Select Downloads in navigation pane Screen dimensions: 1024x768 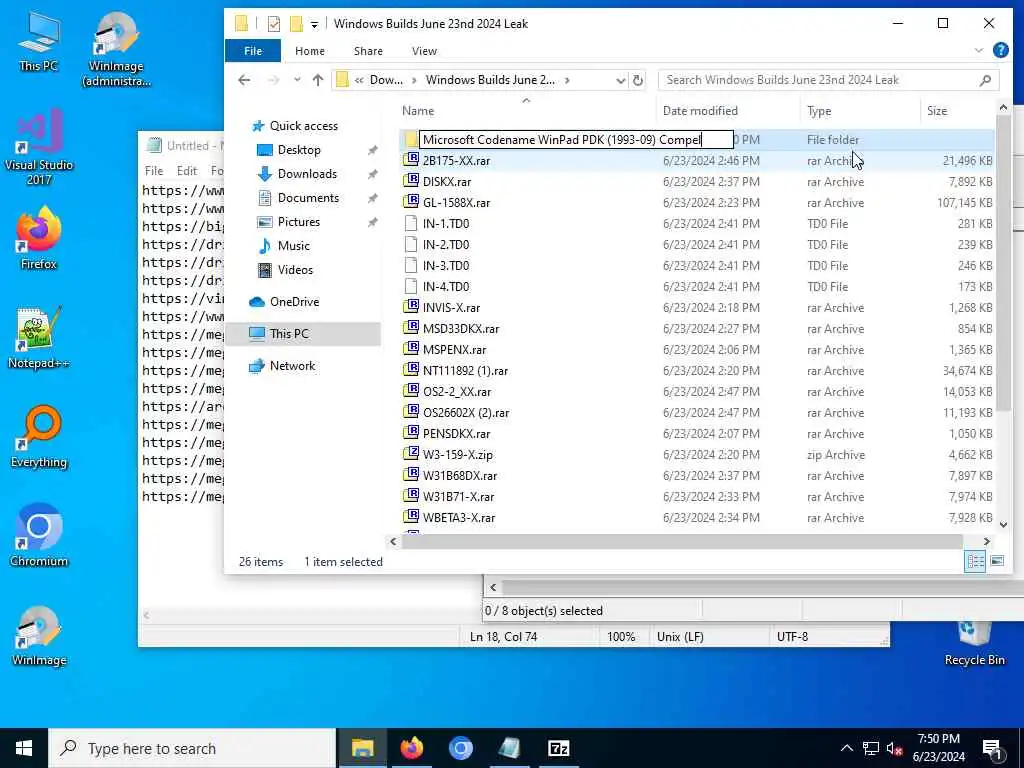point(307,174)
